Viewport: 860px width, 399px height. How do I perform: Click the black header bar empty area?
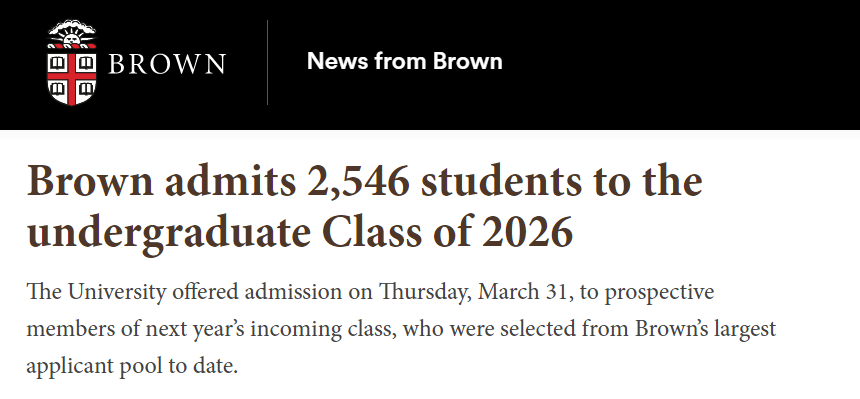[680, 63]
